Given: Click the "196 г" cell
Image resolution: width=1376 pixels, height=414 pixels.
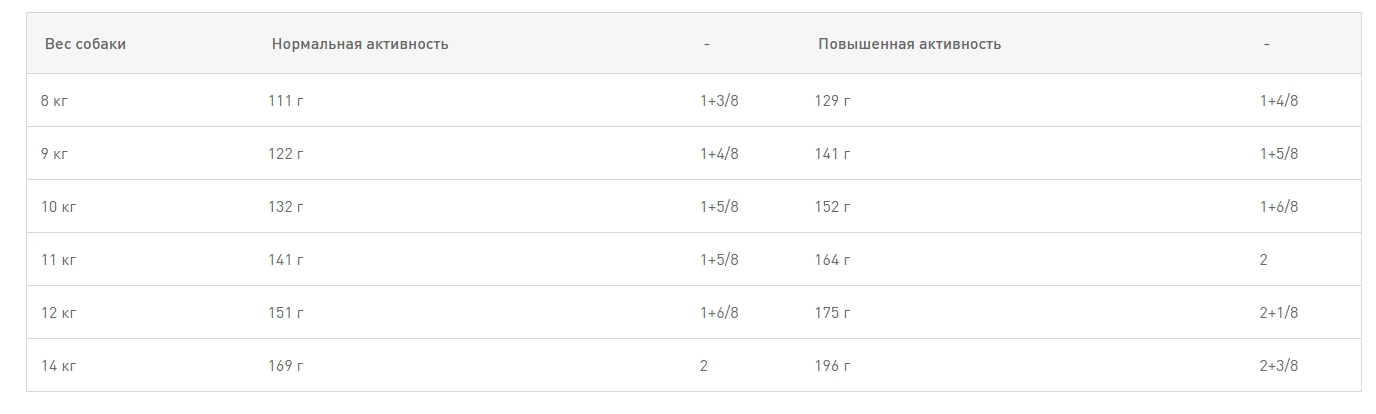Looking at the screenshot, I should [832, 366].
